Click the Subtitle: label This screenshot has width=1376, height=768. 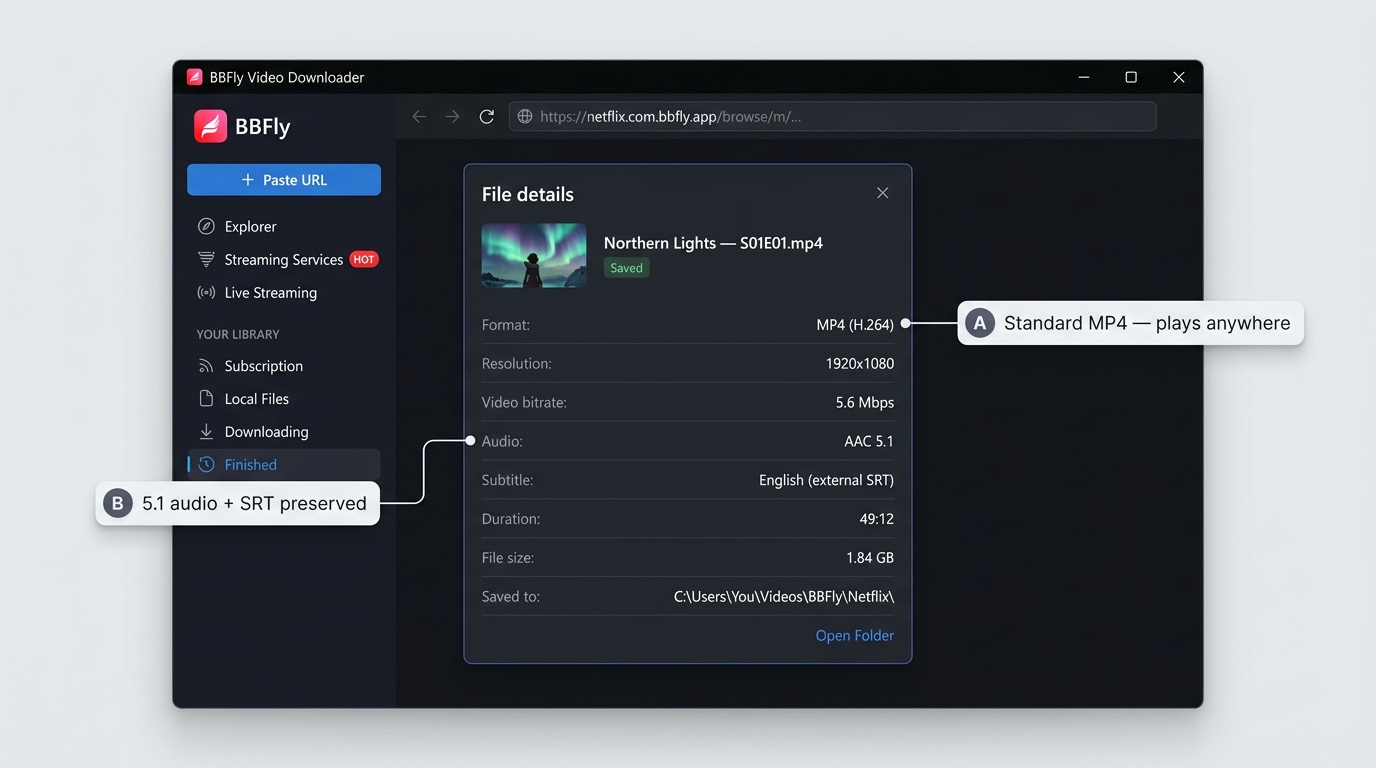[508, 480]
